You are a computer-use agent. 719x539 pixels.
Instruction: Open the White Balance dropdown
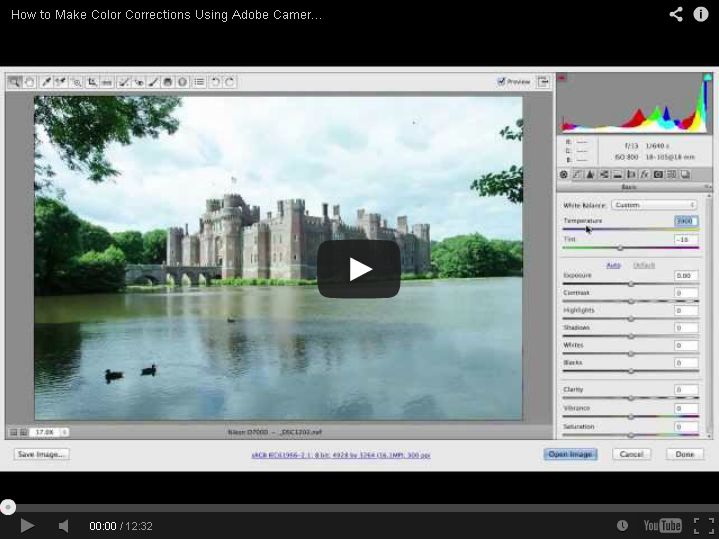tap(655, 205)
